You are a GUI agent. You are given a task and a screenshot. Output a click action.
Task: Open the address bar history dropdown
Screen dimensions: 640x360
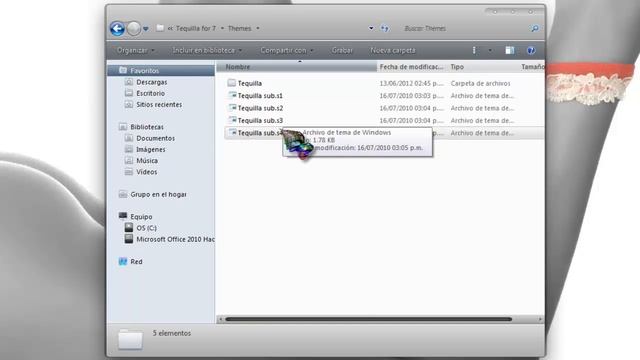click(371, 29)
